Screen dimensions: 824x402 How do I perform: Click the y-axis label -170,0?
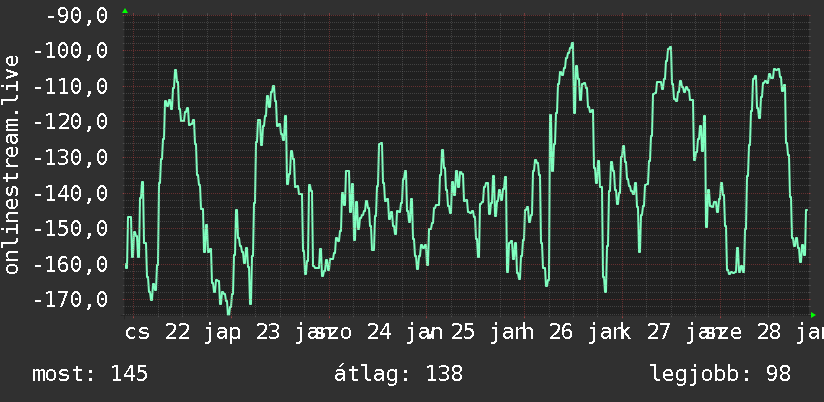point(70,300)
